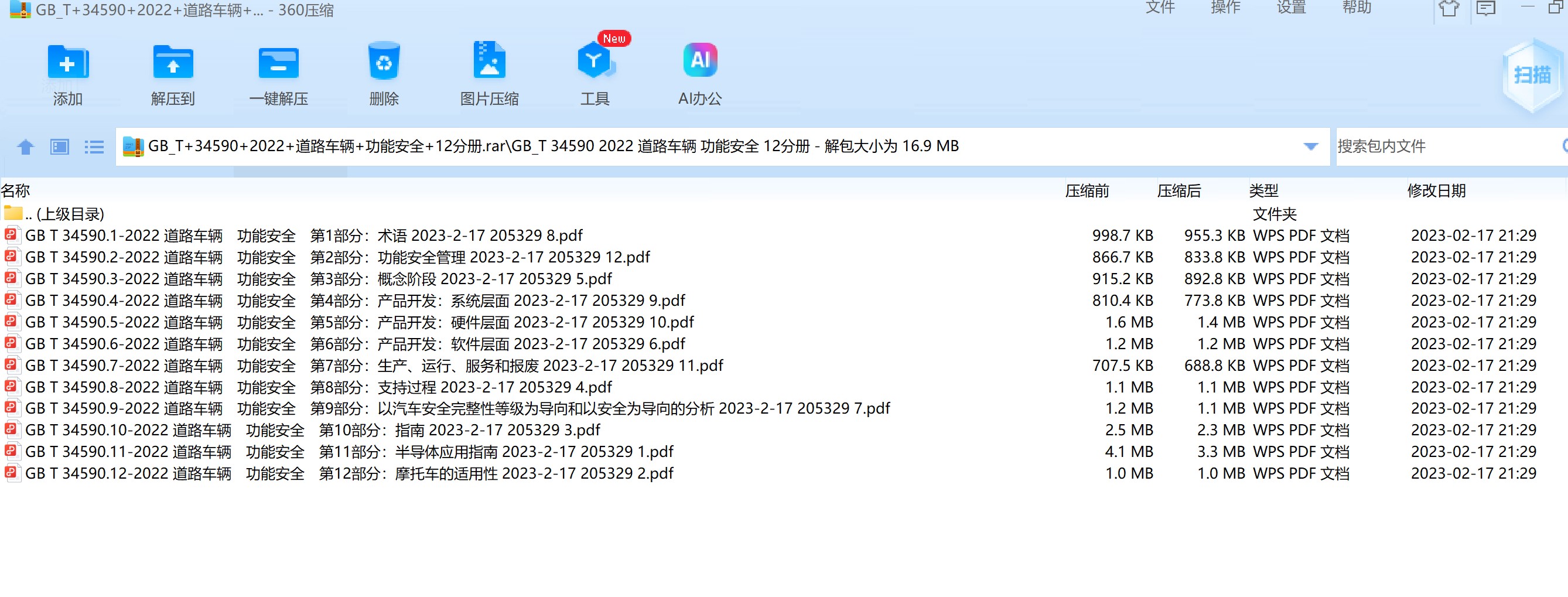The image size is (1568, 597).
Task: Click the 4.1 MB size cell
Action: [1129, 452]
